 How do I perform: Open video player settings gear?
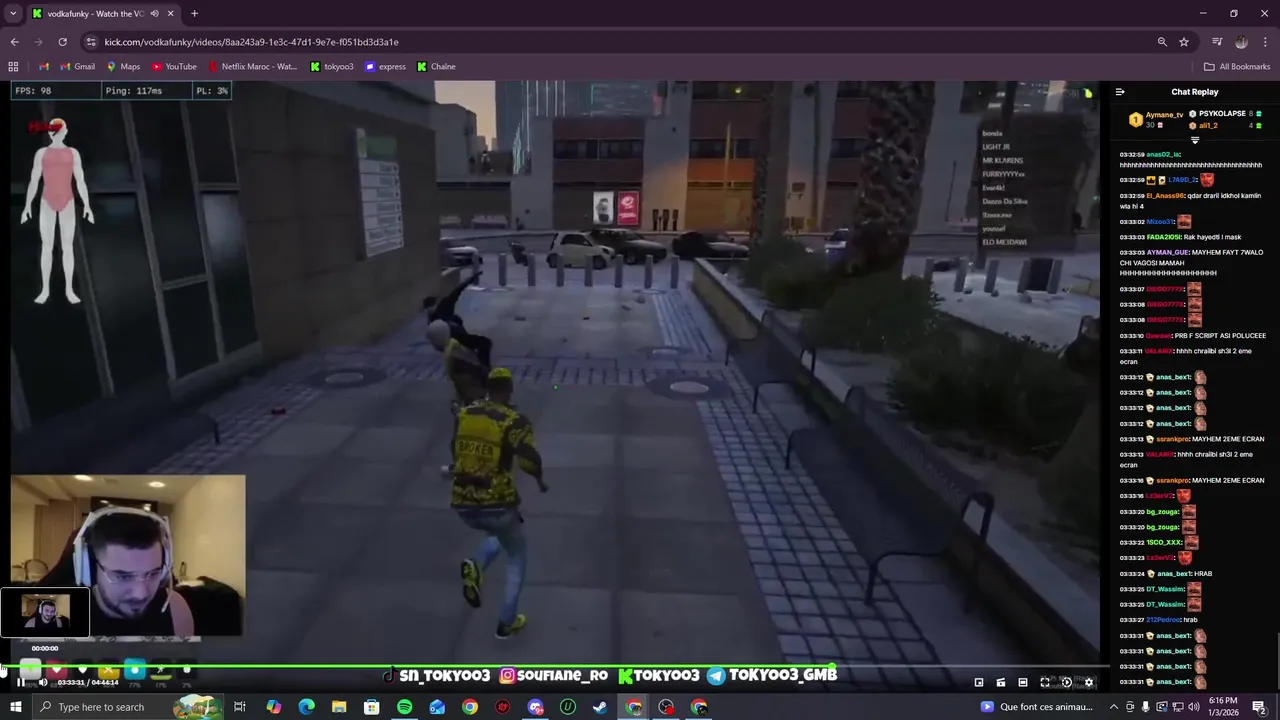(x=1089, y=682)
